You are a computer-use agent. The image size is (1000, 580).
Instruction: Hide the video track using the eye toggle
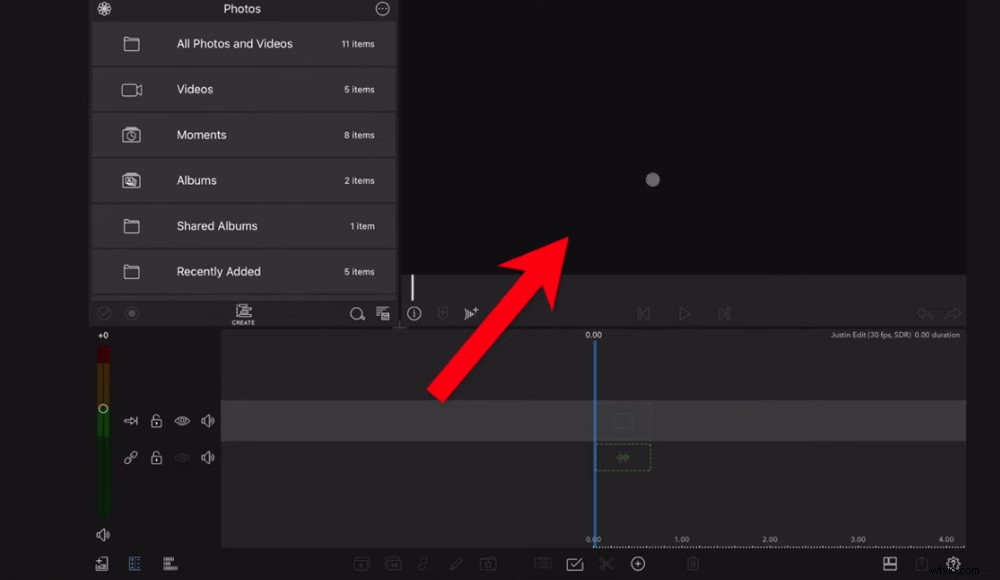pyautogui.click(x=181, y=420)
